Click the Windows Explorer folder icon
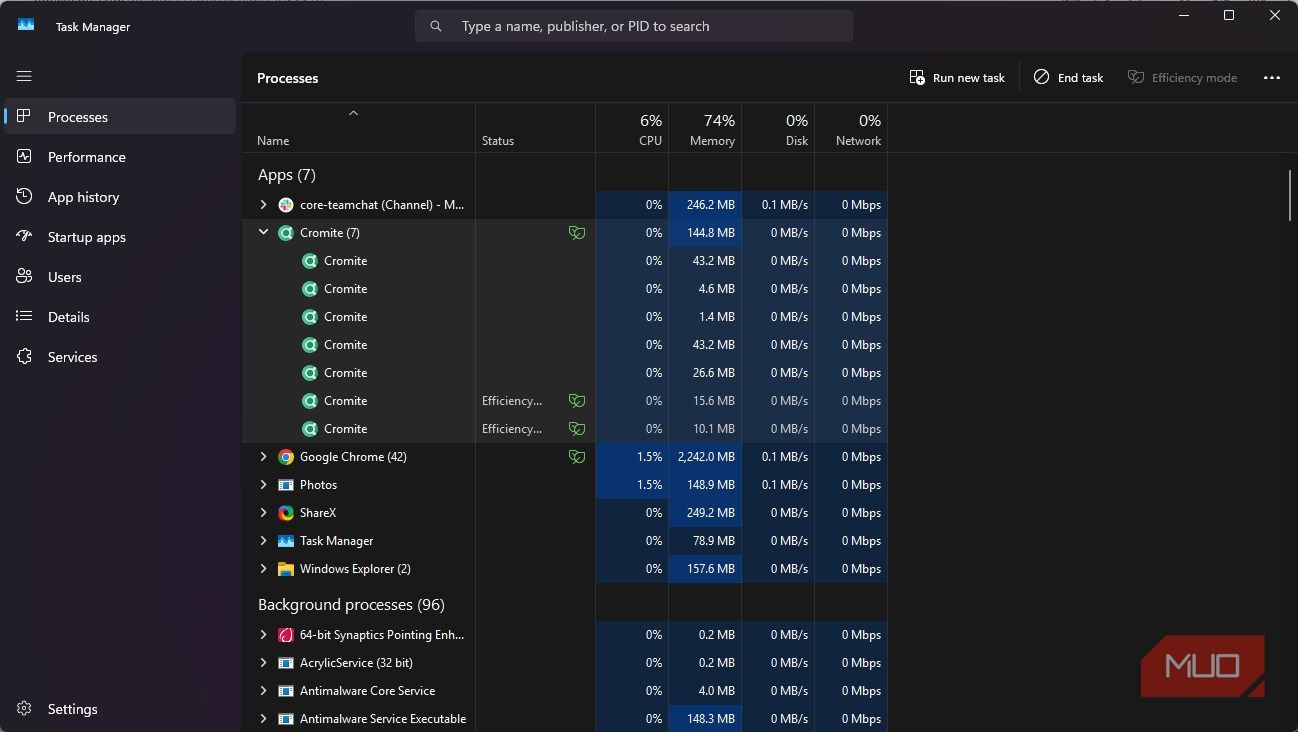Viewport: 1298px width, 732px height. coord(286,569)
